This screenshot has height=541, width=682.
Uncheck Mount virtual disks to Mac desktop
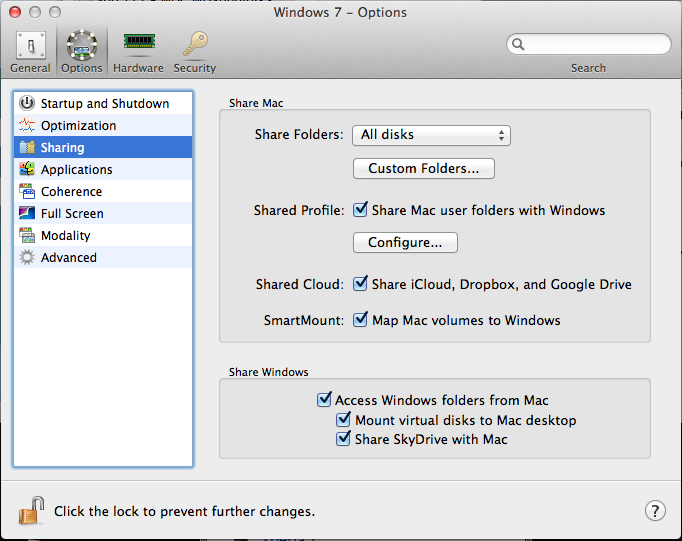(343, 420)
